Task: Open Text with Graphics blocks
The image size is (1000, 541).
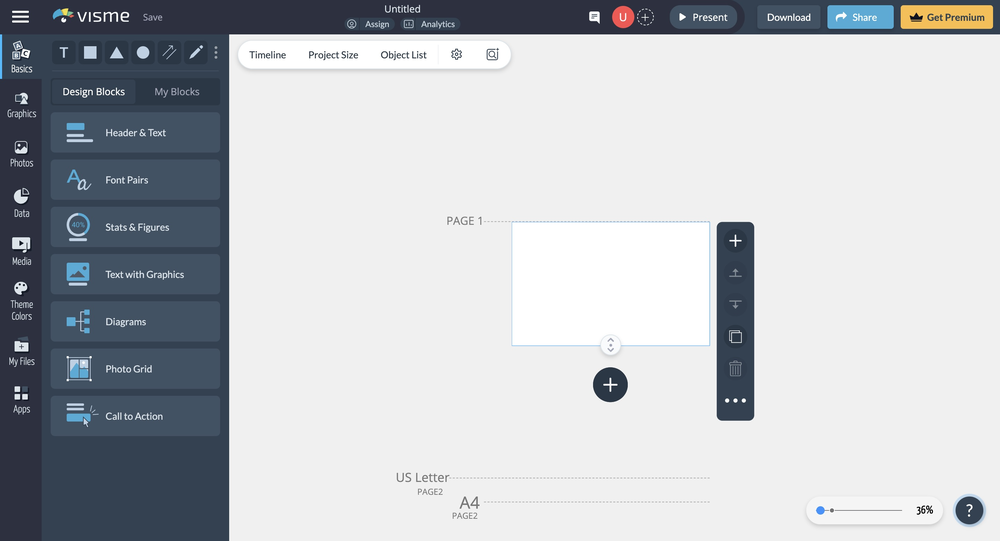Action: [x=135, y=274]
